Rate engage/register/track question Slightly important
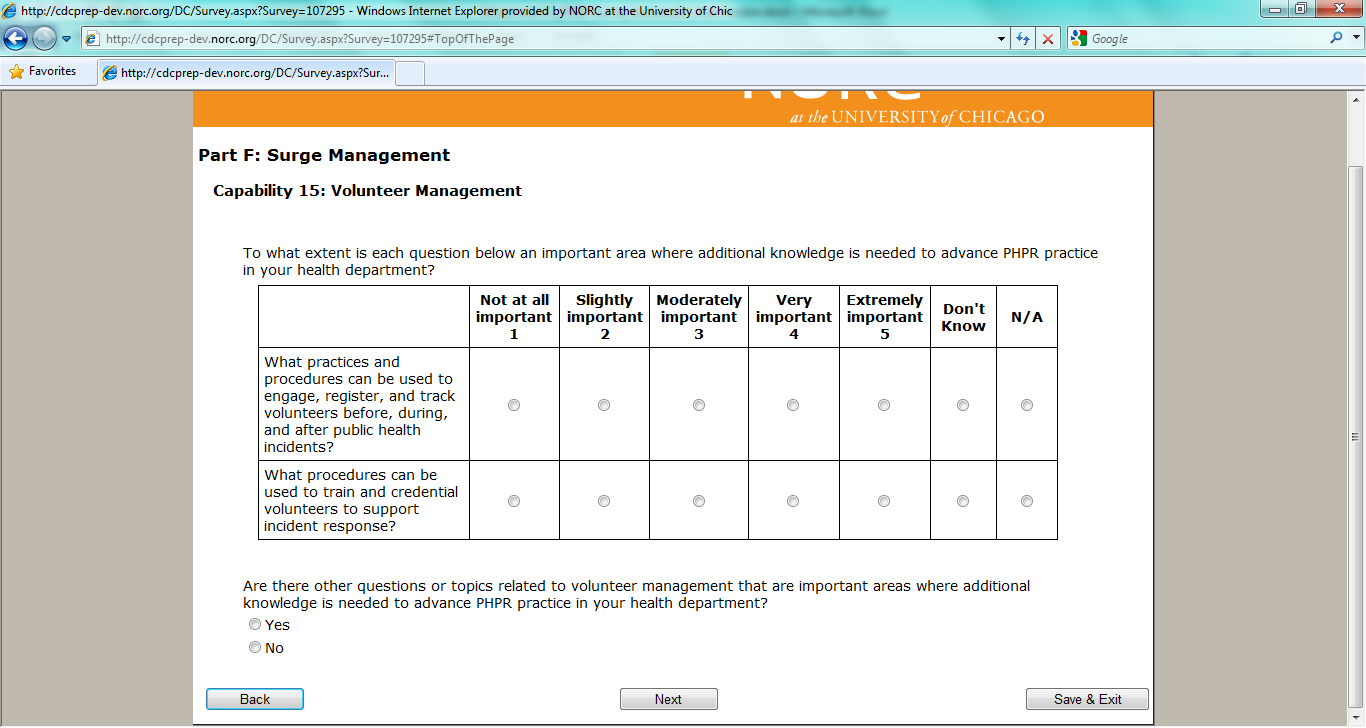The image size is (1366, 728). (x=604, y=405)
